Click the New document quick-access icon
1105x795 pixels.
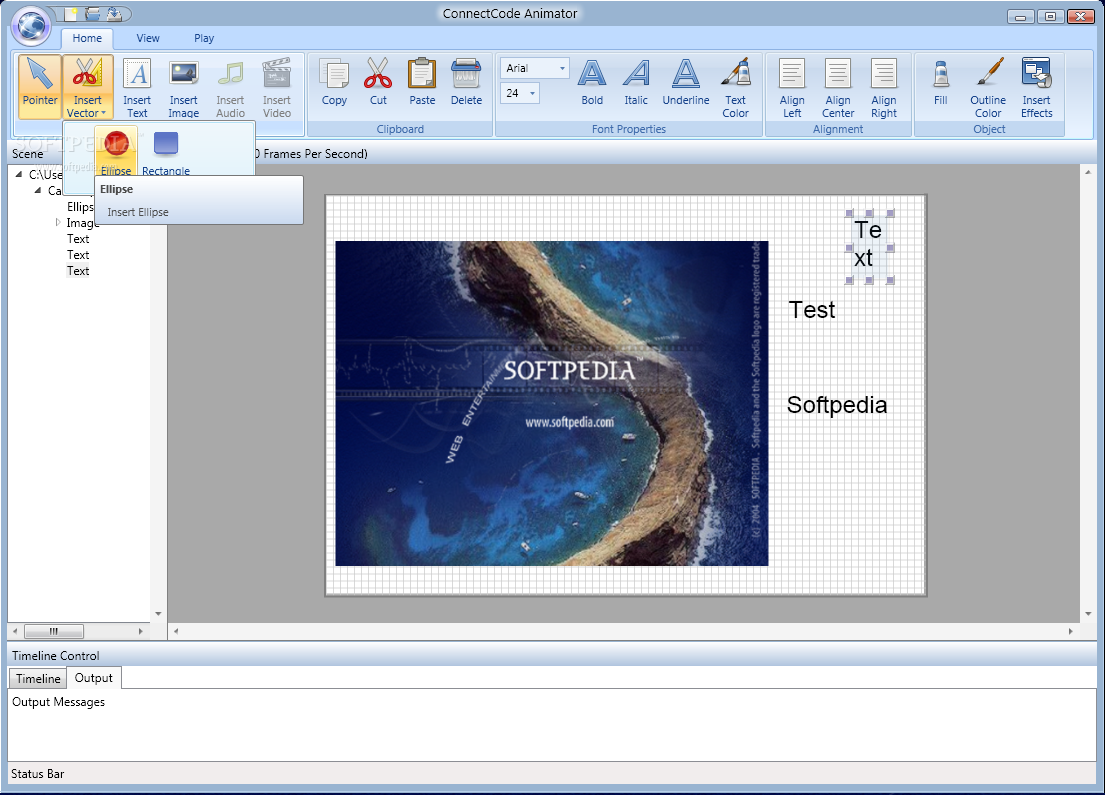pyautogui.click(x=71, y=13)
